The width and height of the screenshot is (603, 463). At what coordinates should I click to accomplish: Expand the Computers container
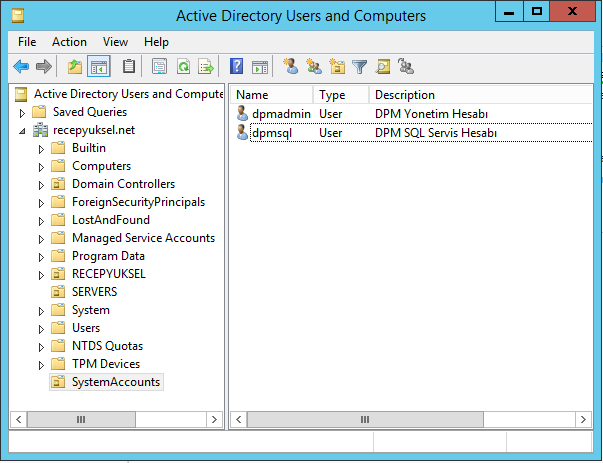tap(41, 167)
